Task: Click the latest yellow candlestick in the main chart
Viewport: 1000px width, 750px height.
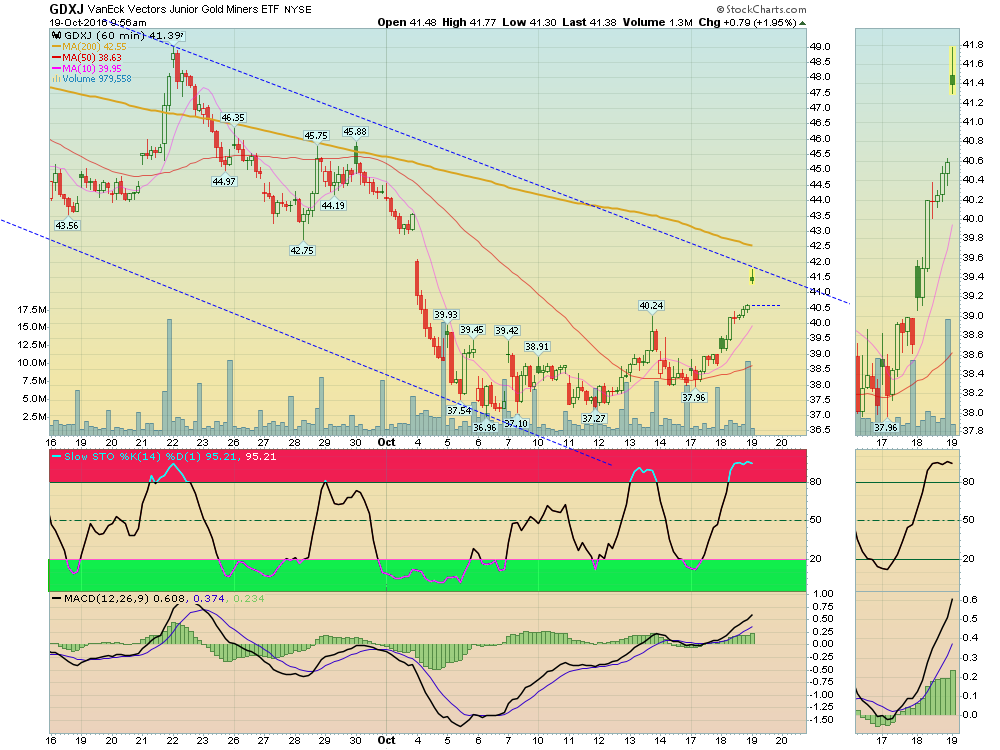Action: (753, 276)
